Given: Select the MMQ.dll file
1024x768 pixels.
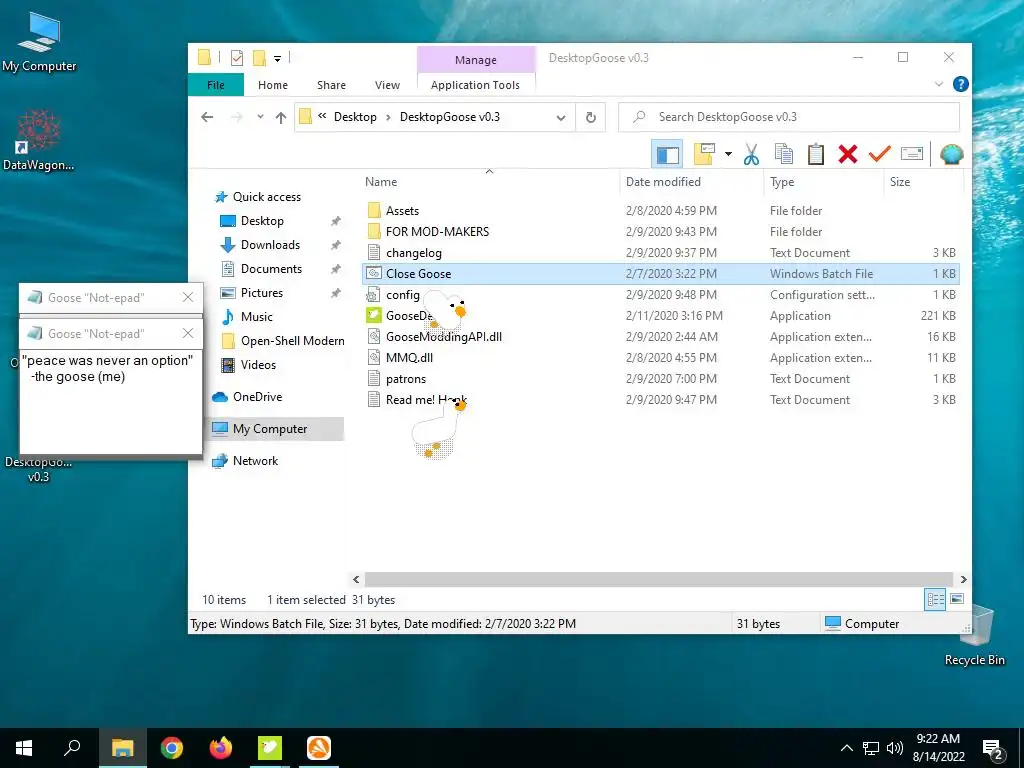Looking at the screenshot, I should (660, 358).
